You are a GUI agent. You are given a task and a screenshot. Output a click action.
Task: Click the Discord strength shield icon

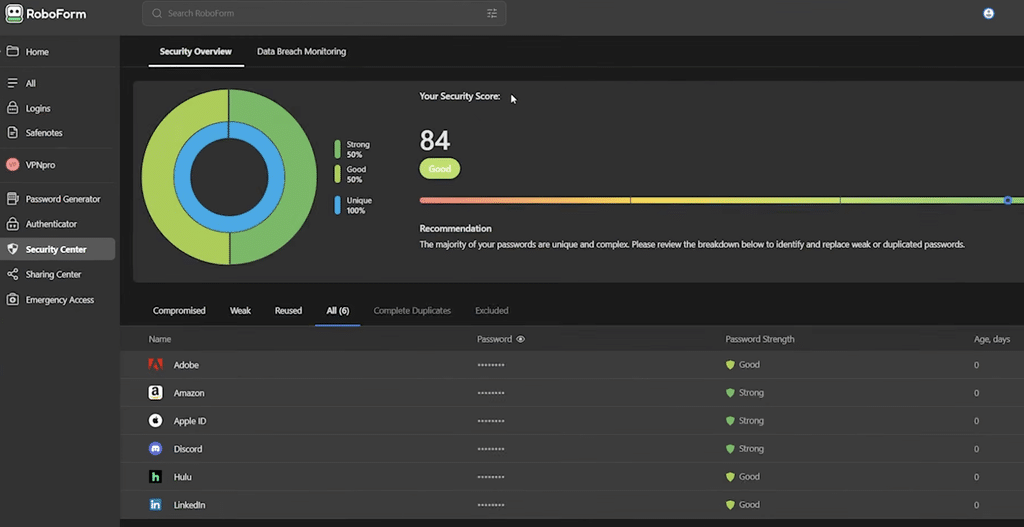[730, 449]
